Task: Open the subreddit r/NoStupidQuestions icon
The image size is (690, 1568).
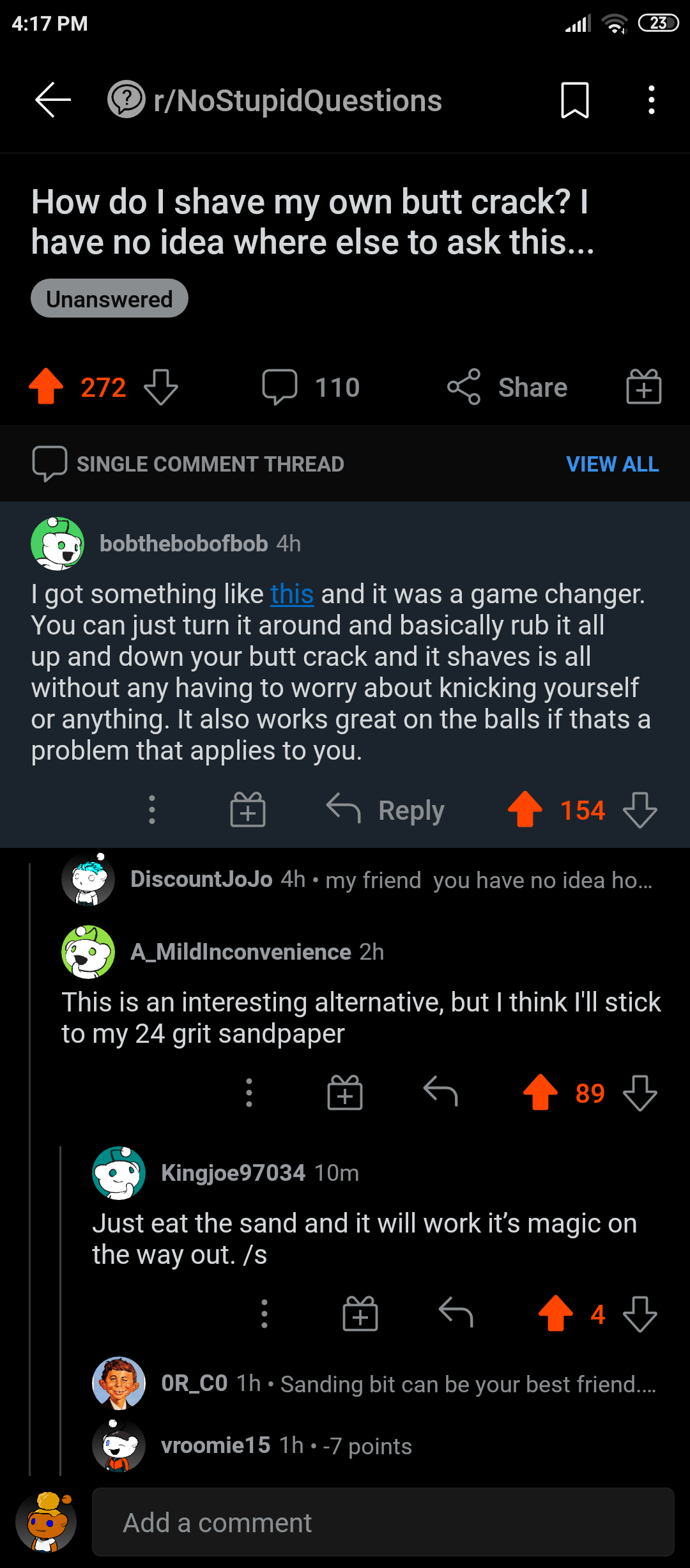Action: click(127, 100)
